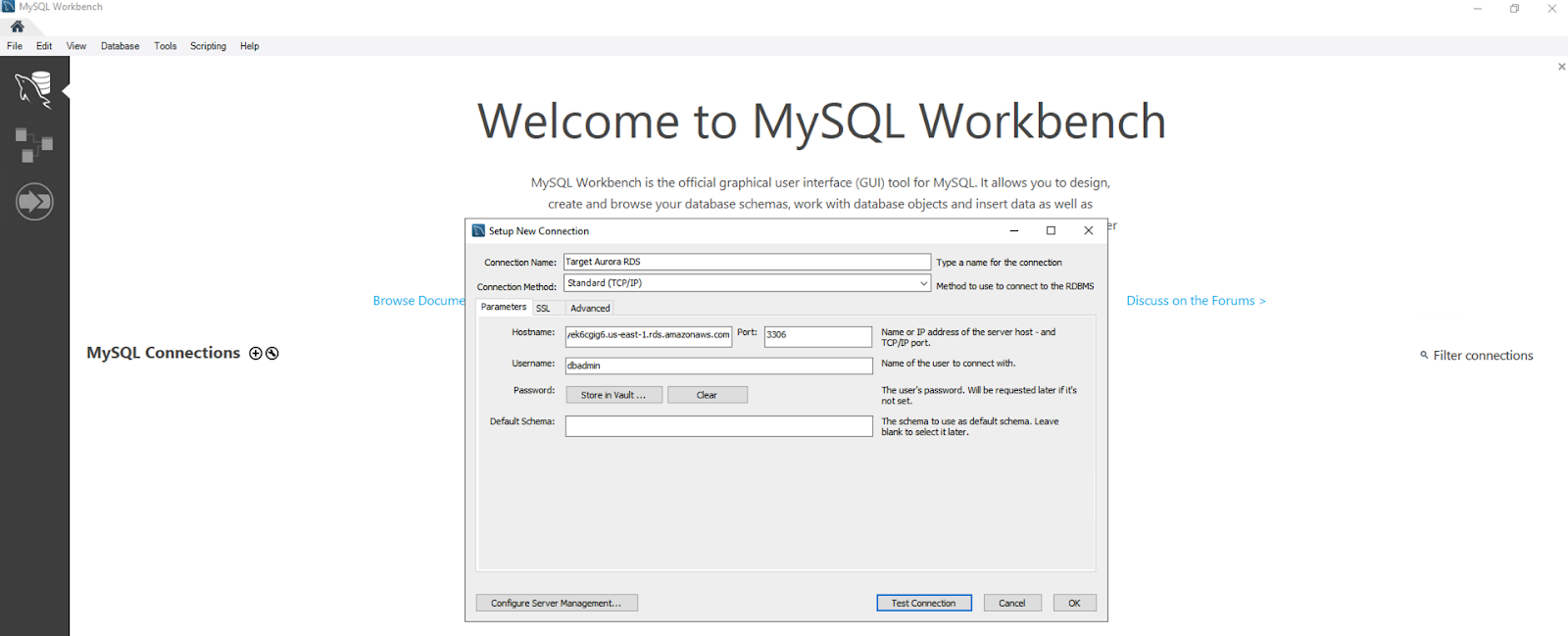This screenshot has height=636, width=1568.
Task: Click the Filter connections search icon
Action: (x=1424, y=355)
